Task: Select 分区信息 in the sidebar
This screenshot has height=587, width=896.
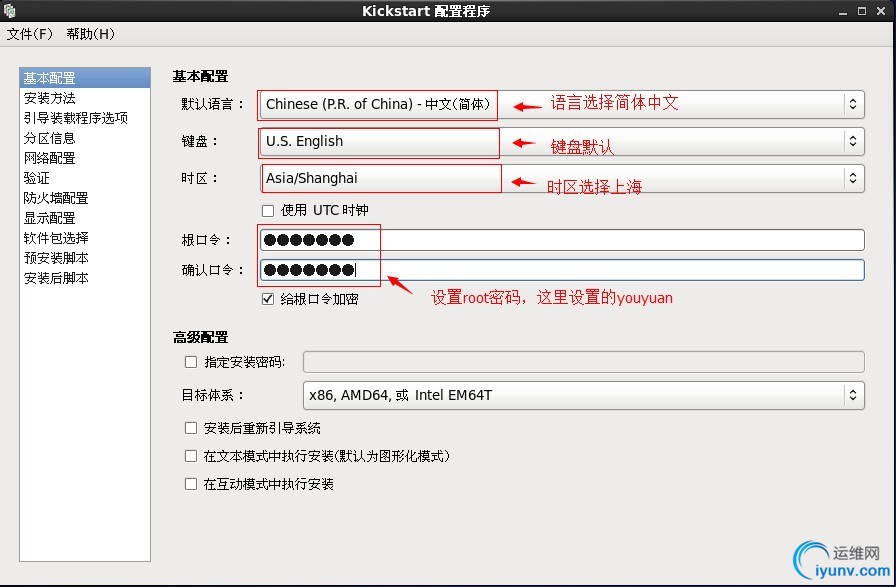Action: 85,138
